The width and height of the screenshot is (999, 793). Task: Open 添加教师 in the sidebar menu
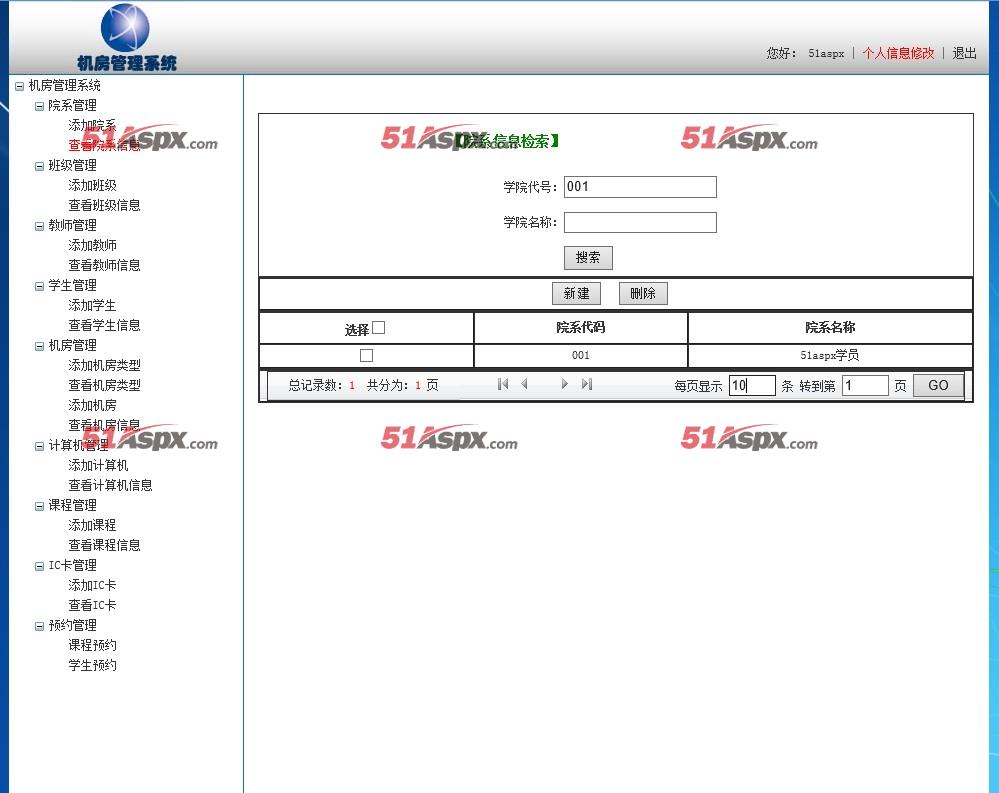pyautogui.click(x=92, y=245)
